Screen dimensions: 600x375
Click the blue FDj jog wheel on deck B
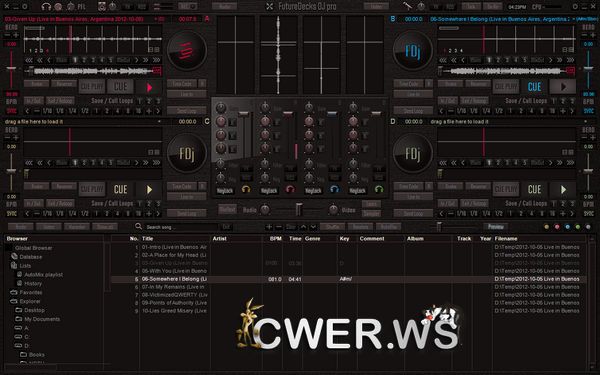click(412, 51)
